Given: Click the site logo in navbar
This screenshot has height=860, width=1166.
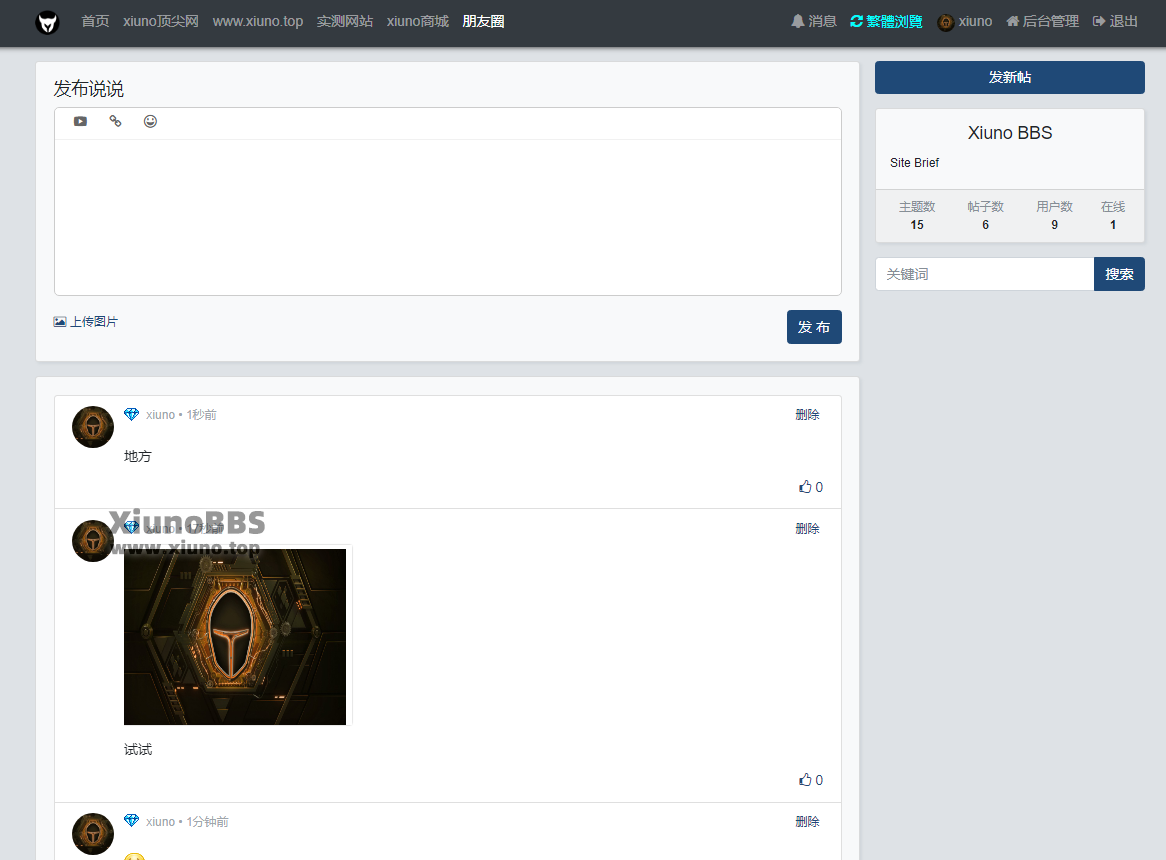Looking at the screenshot, I should tap(48, 22).
